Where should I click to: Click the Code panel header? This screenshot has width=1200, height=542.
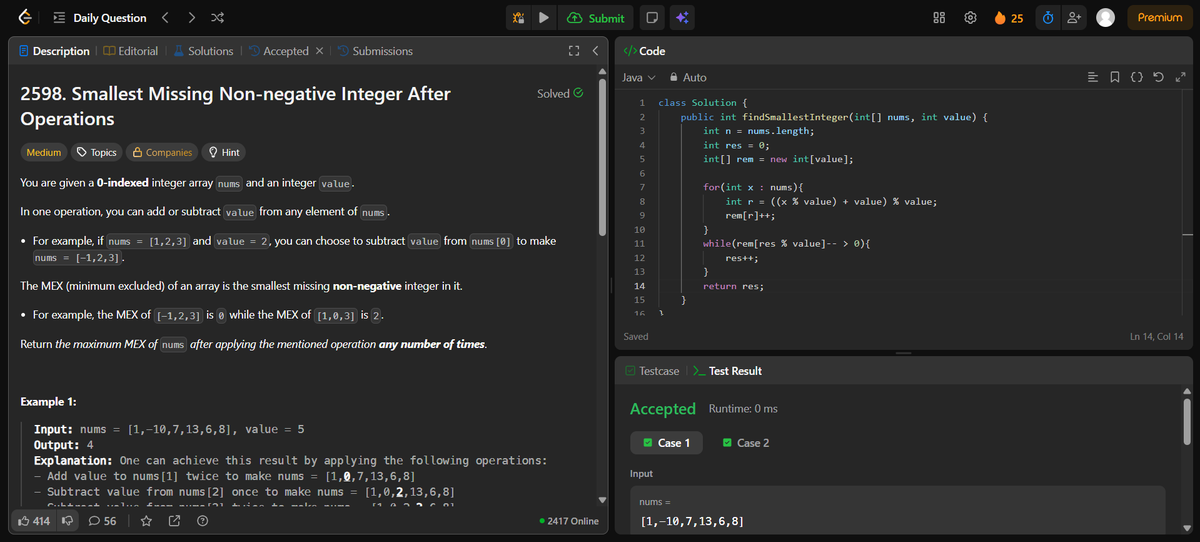[644, 51]
